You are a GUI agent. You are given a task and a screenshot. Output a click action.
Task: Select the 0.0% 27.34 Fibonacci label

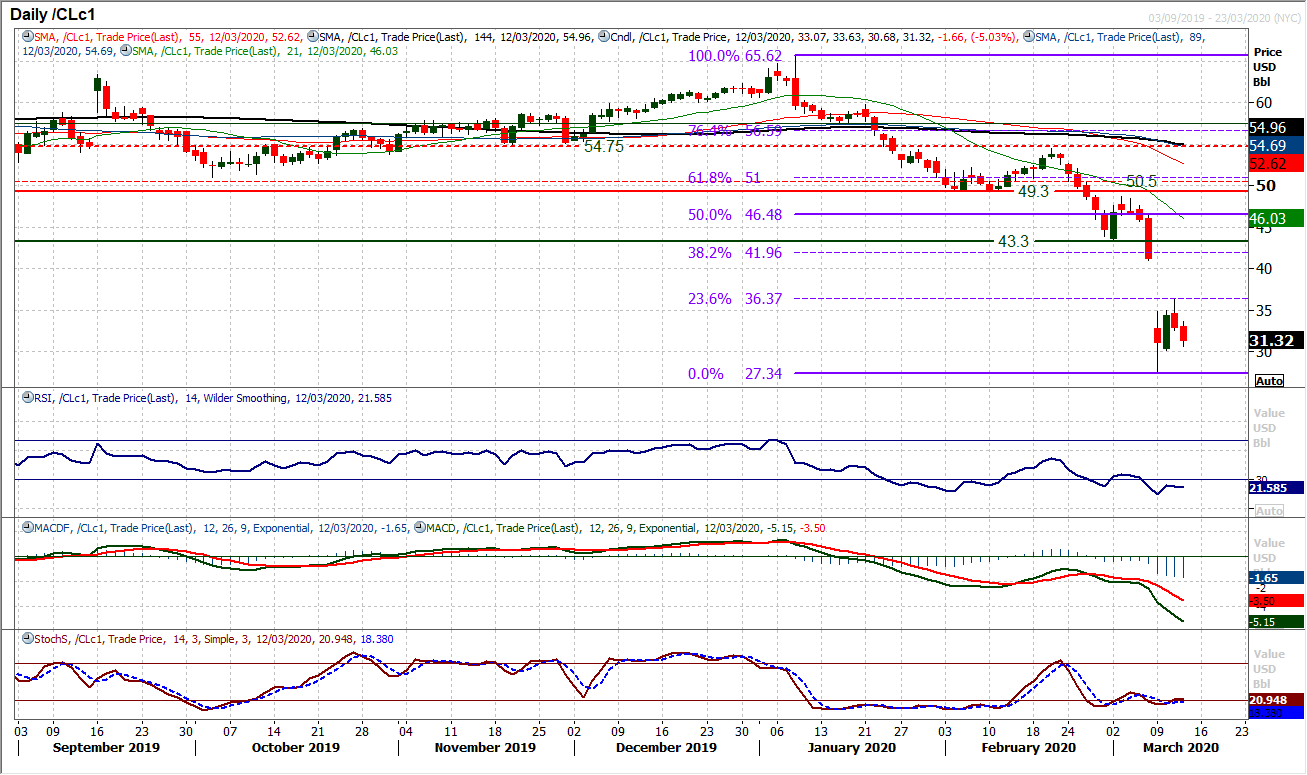(734, 374)
